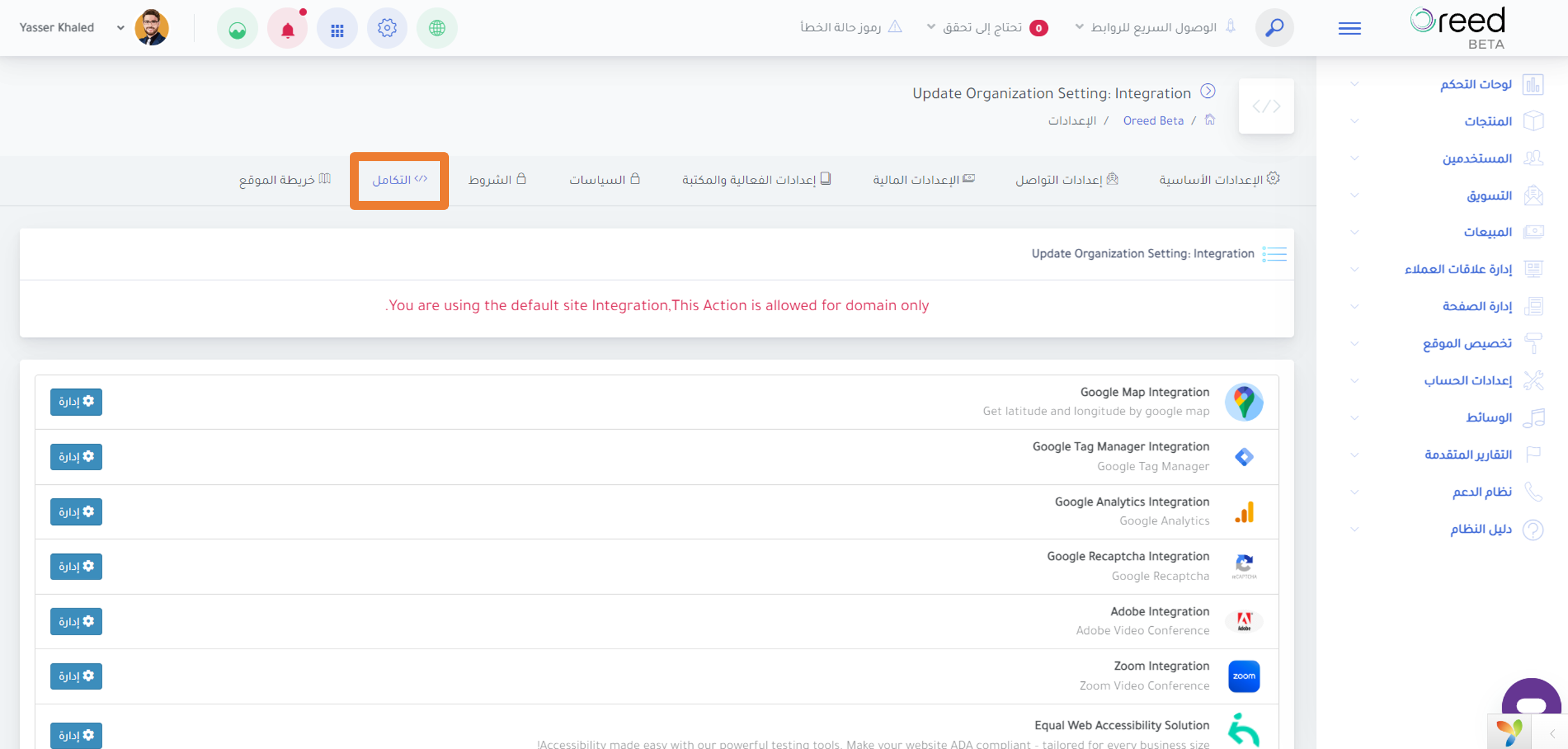Click رموز حالة الخطأ link

point(851,27)
